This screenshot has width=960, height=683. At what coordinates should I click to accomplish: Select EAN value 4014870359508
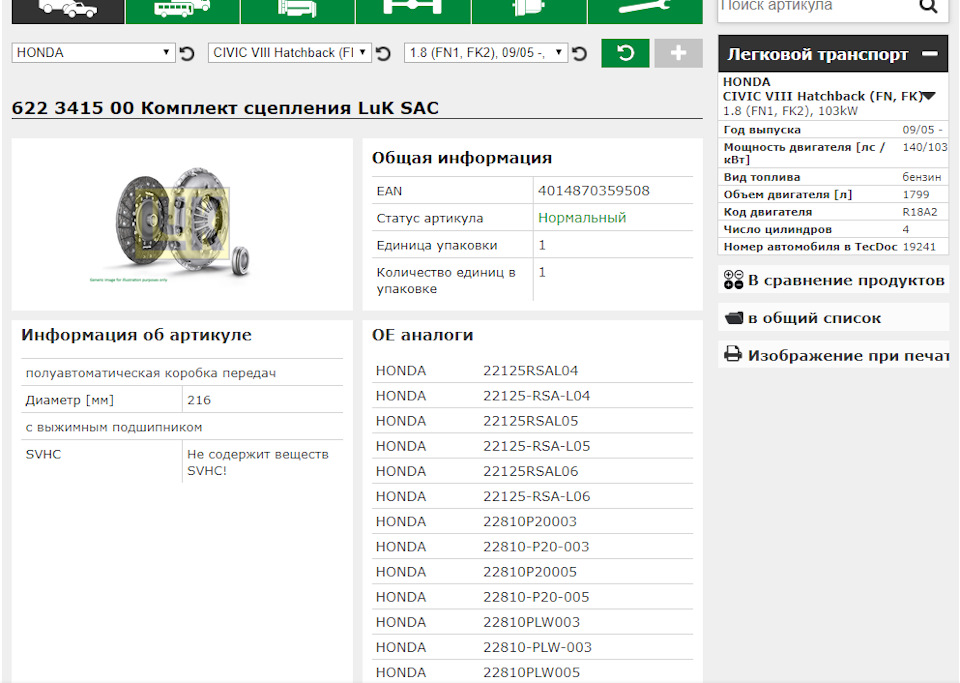tap(593, 191)
